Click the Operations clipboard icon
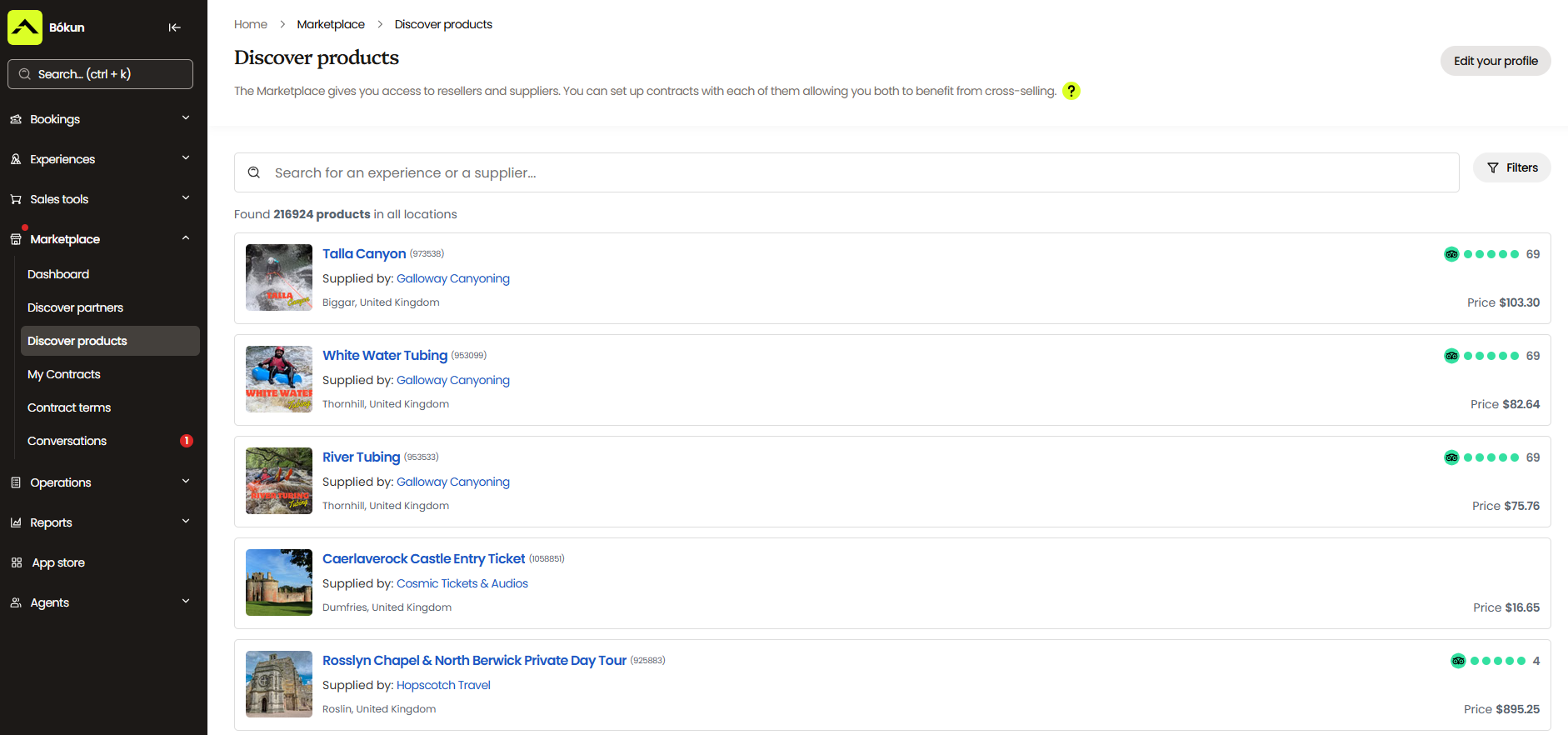1568x735 pixels. 16,482
